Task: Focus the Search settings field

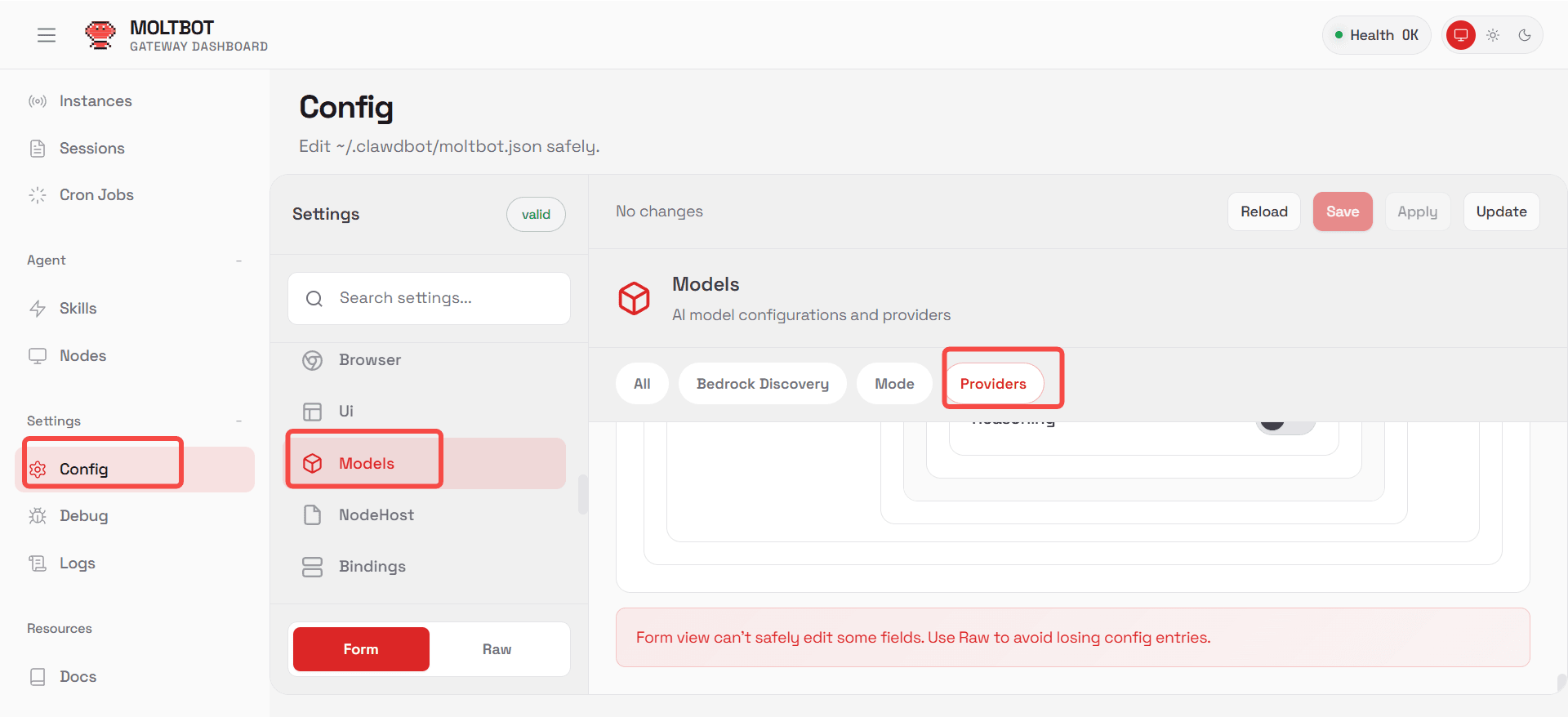Action: (441, 298)
